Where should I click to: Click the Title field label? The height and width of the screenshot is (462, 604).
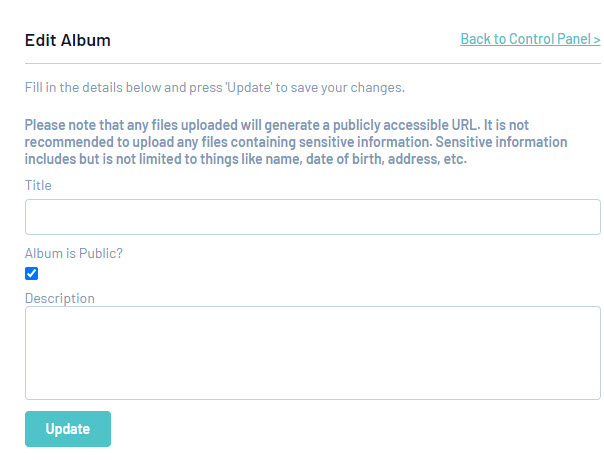(38, 185)
